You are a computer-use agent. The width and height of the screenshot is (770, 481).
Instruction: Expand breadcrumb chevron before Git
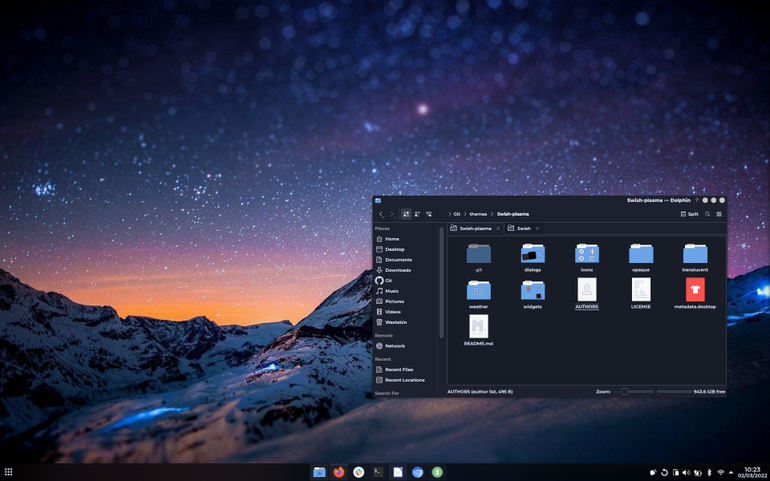[x=449, y=214]
